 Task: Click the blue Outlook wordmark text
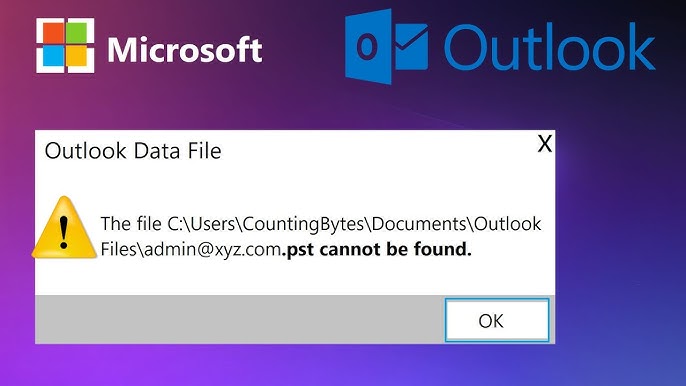pyautogui.click(x=550, y=47)
